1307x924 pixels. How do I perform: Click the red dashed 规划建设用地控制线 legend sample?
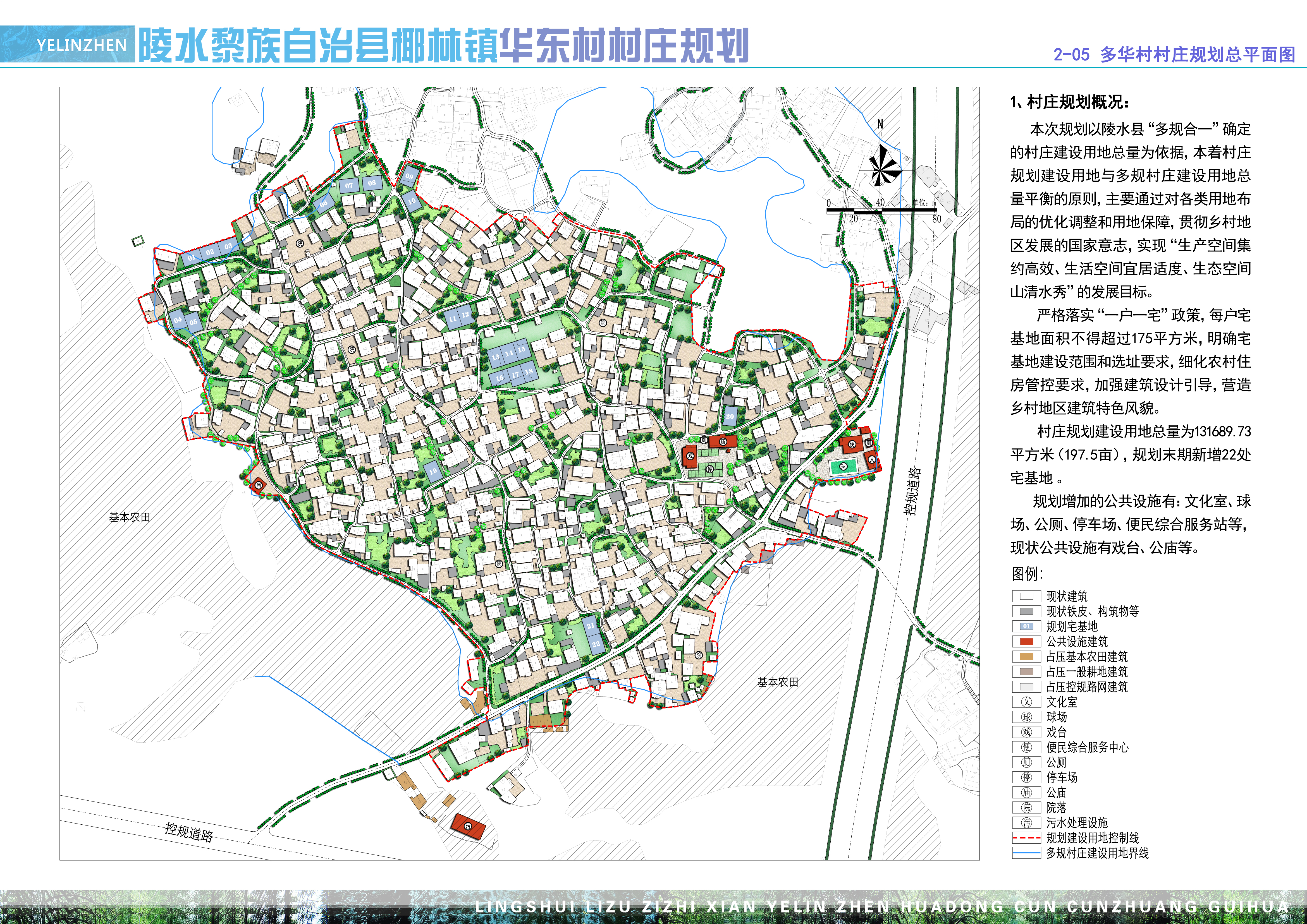1026,837
